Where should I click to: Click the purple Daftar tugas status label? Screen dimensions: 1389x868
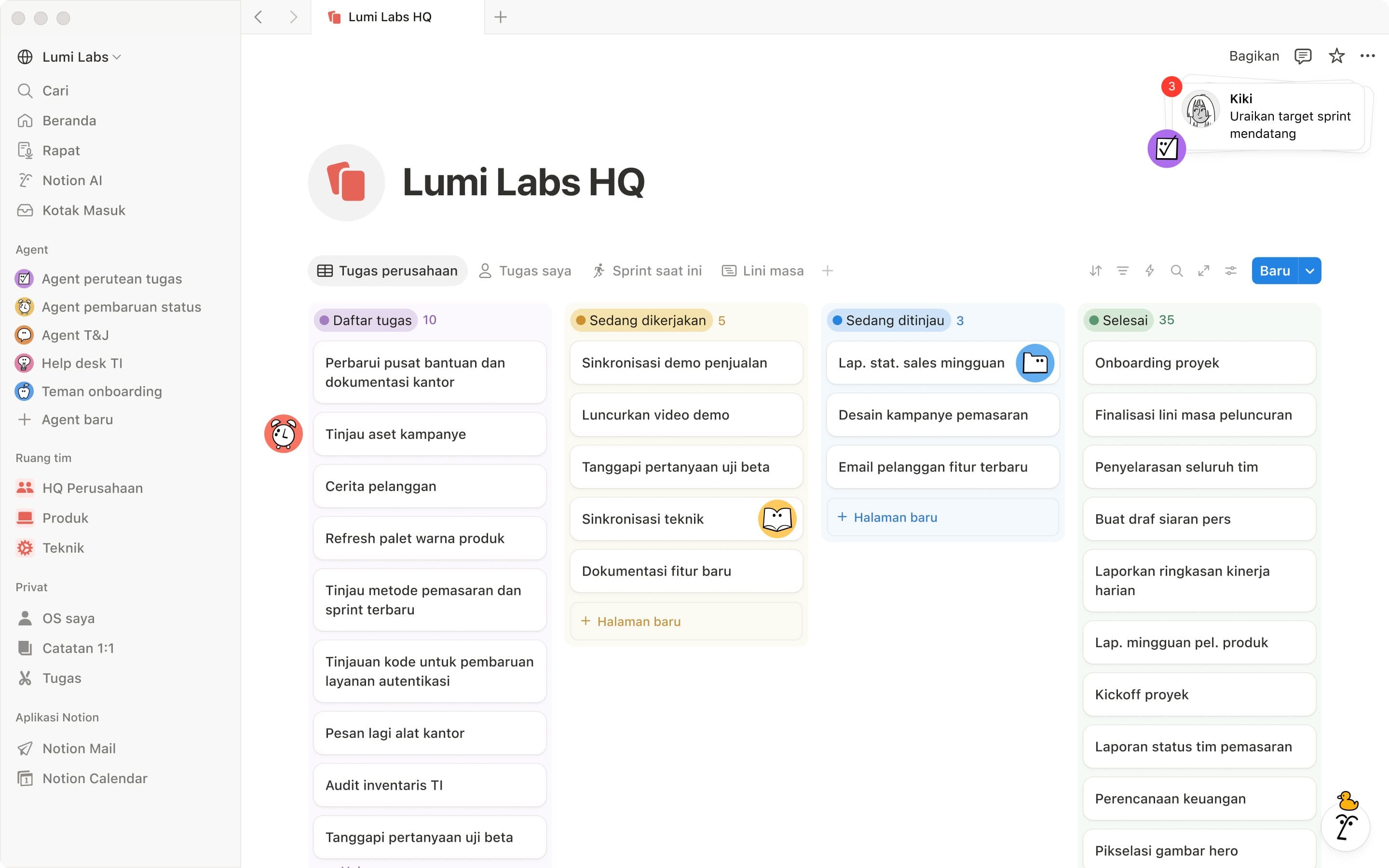click(x=365, y=320)
